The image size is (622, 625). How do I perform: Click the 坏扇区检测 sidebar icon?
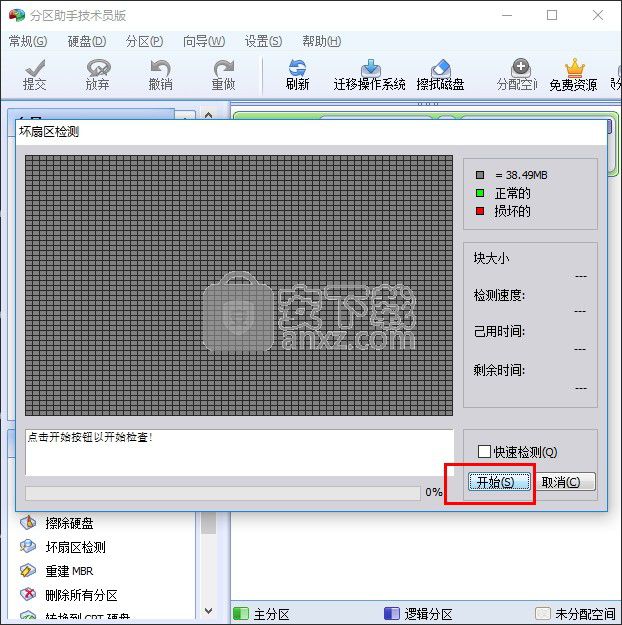pyautogui.click(x=28, y=546)
